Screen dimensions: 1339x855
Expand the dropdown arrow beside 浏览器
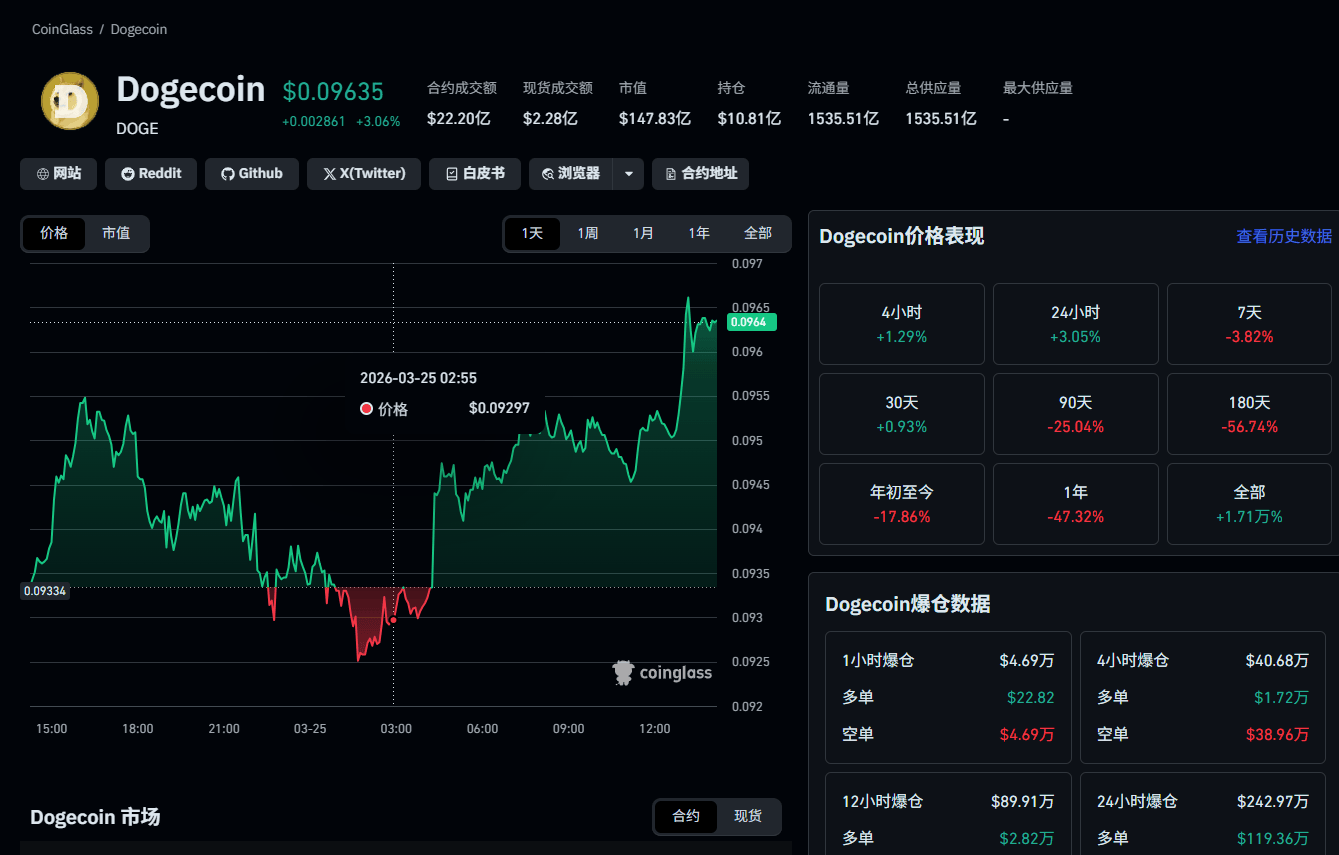coord(628,174)
